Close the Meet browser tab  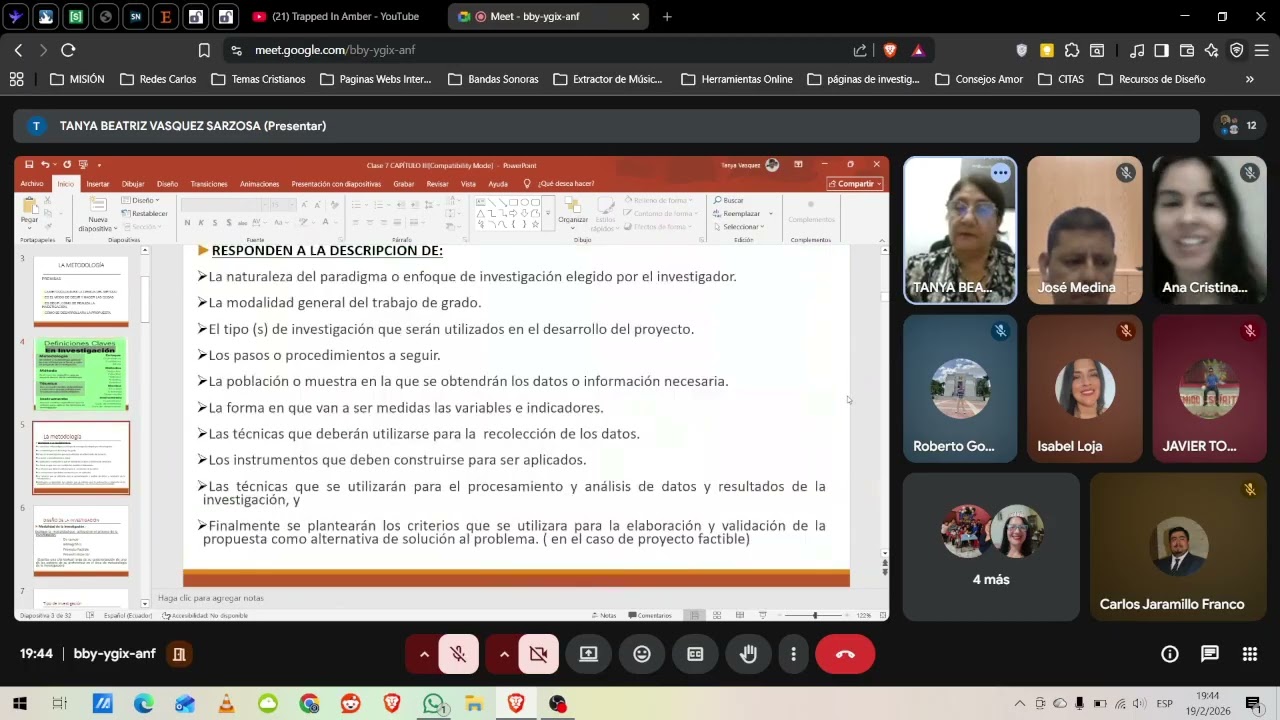click(635, 16)
